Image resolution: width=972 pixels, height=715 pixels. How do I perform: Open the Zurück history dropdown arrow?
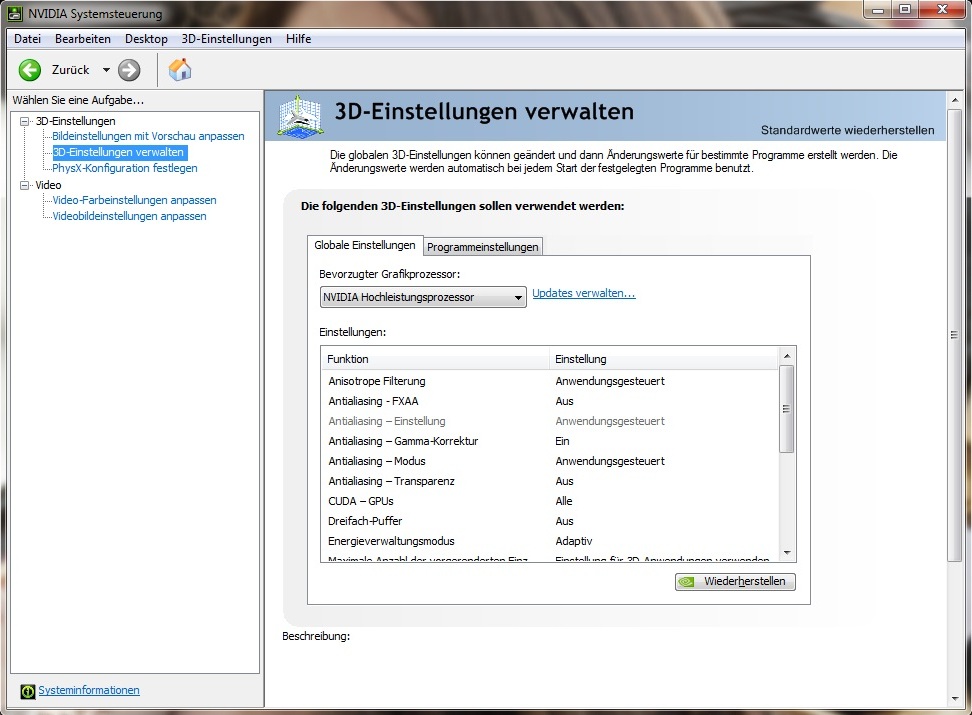[106, 70]
